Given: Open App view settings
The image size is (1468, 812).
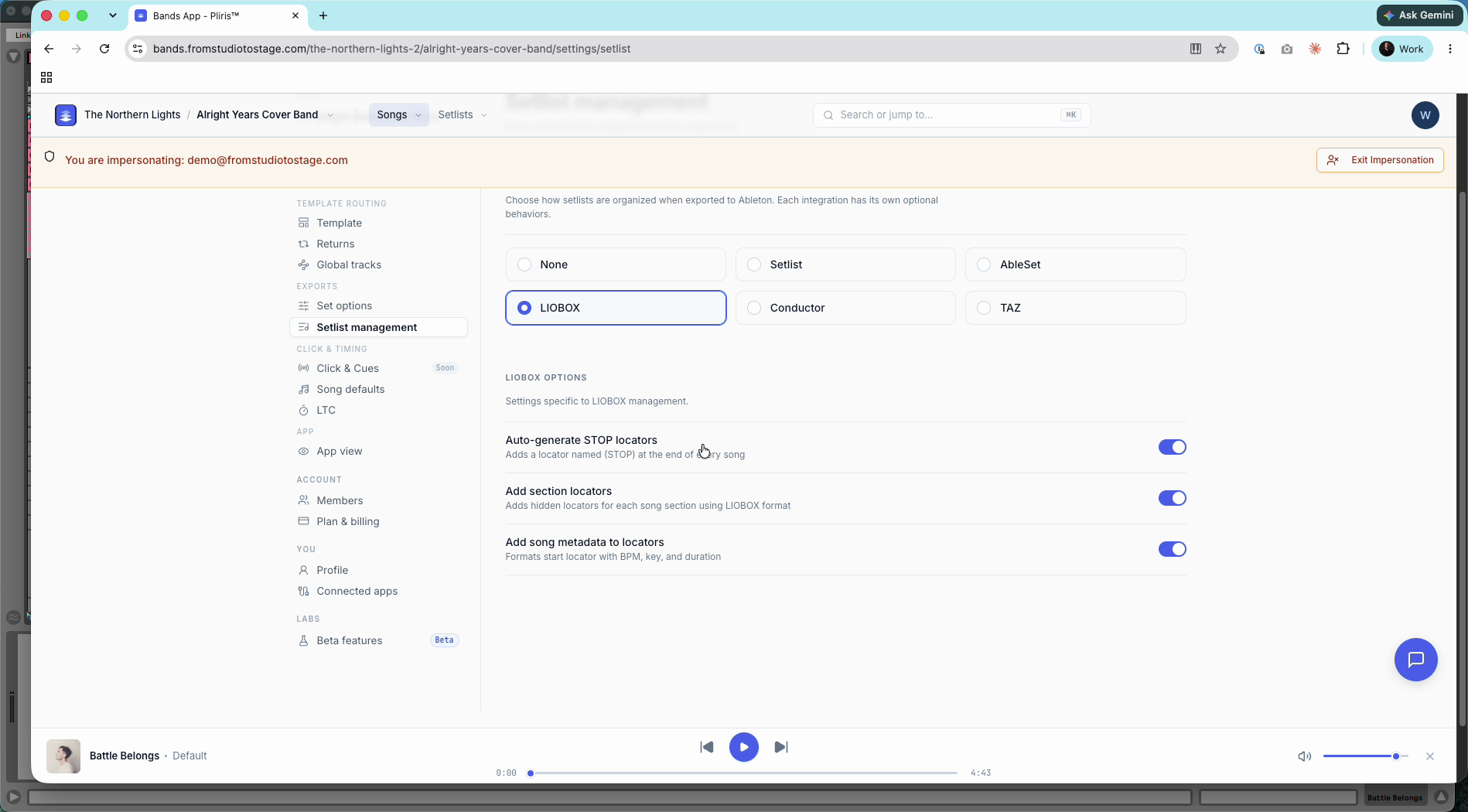Looking at the screenshot, I should click(x=378, y=451).
